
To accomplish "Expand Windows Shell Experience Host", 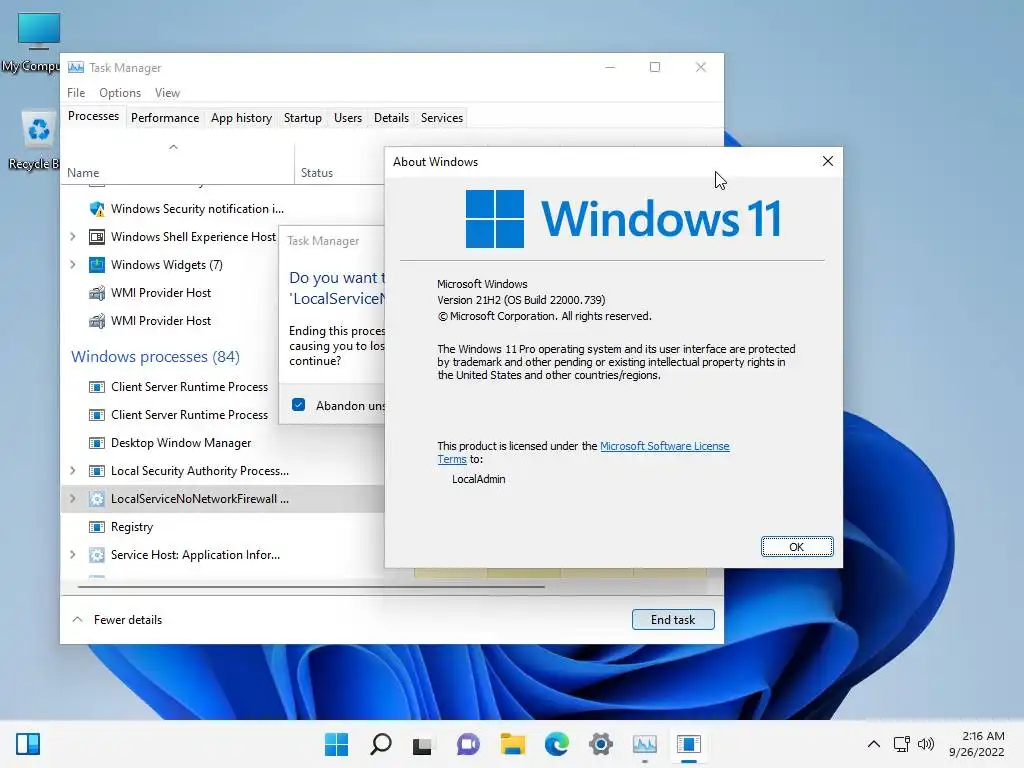I will 72,237.
